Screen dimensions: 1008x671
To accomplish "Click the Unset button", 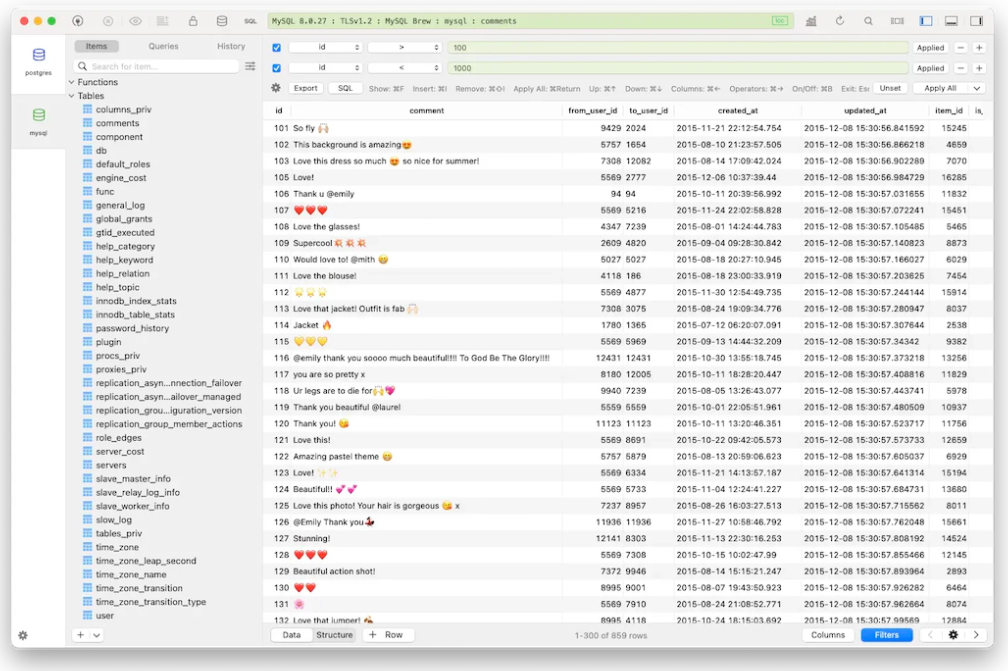I will pos(890,89).
